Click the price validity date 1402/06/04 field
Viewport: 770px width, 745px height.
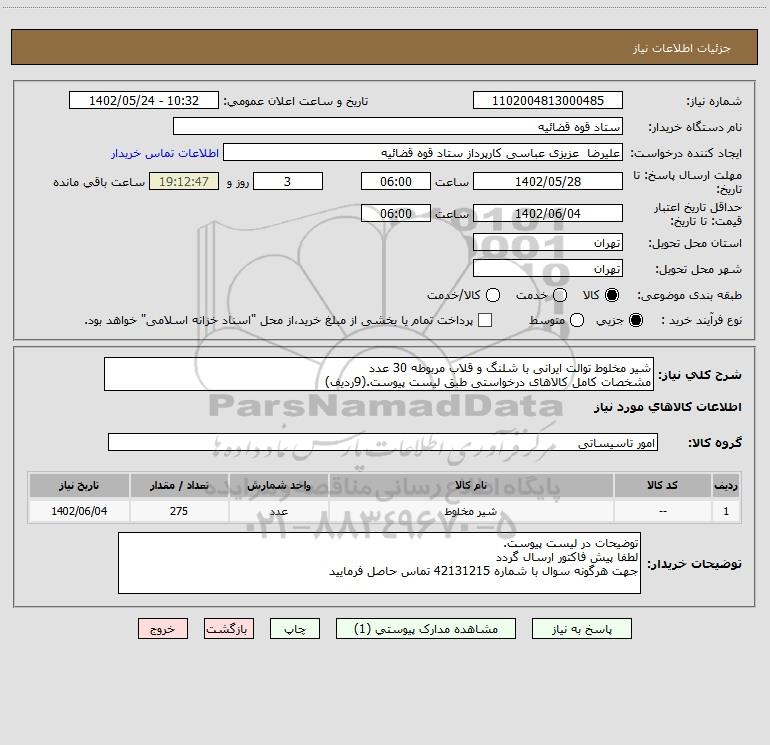[548, 213]
